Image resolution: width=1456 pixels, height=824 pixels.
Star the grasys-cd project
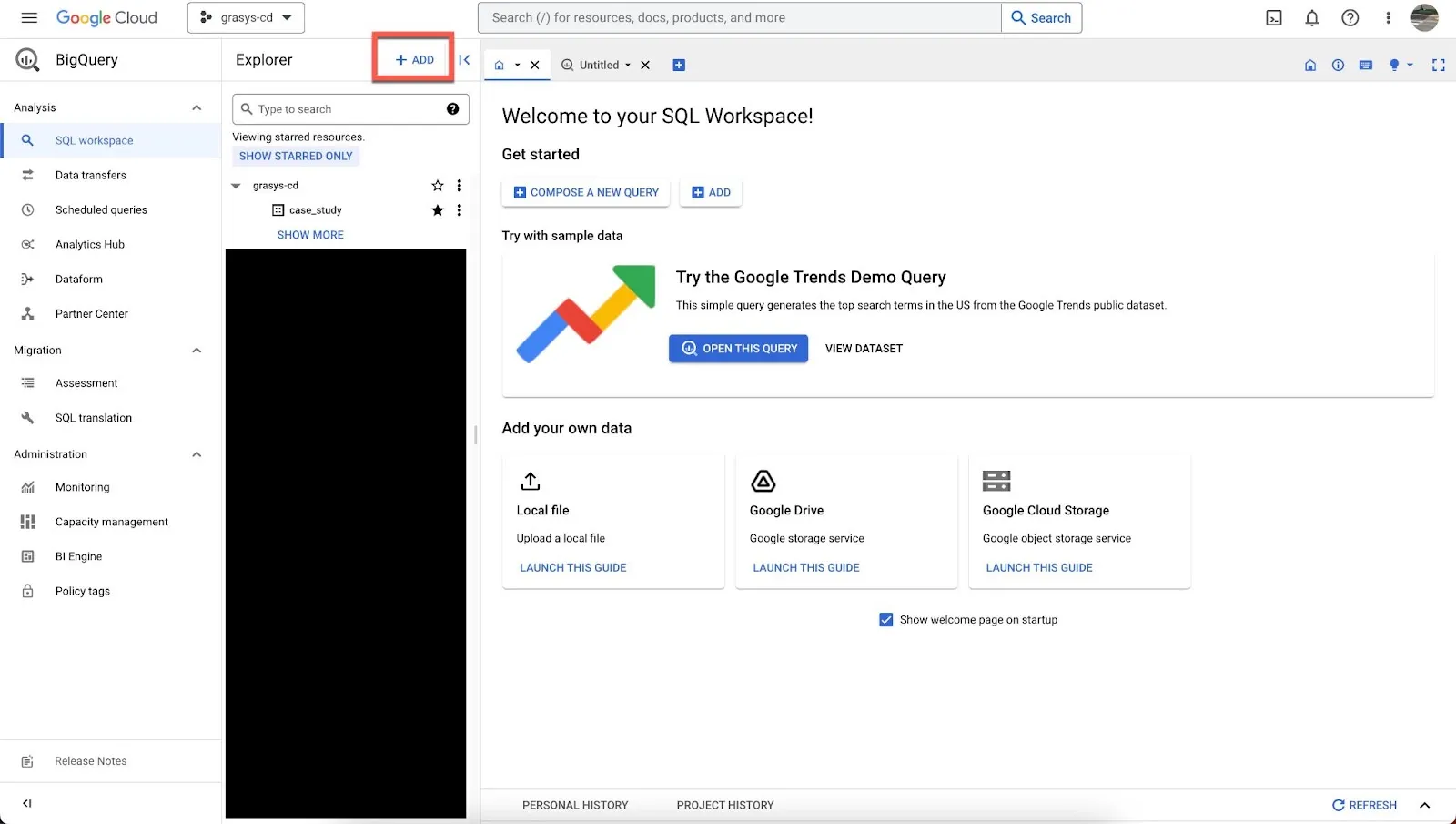pyautogui.click(x=438, y=186)
